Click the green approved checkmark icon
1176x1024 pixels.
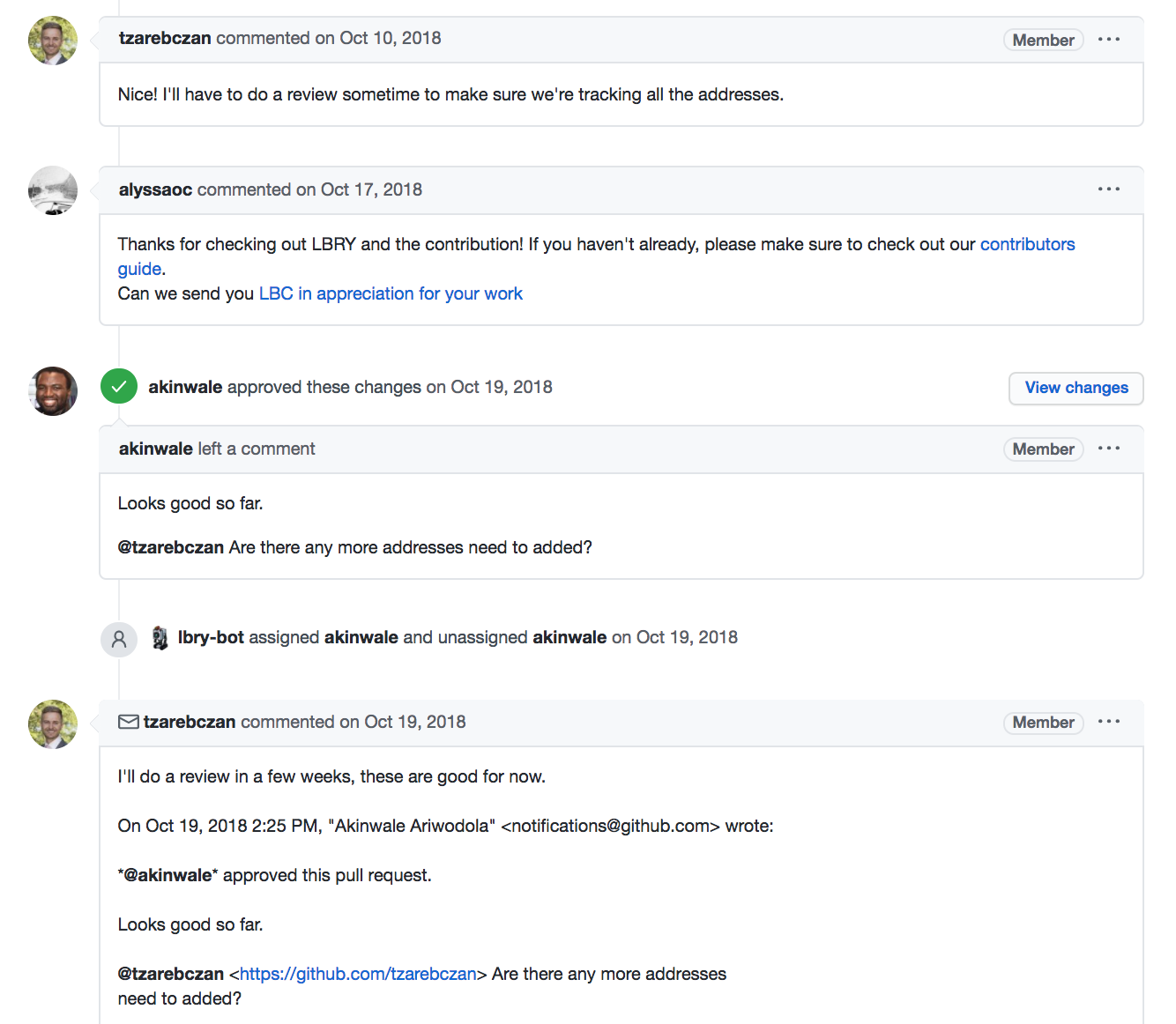(119, 386)
